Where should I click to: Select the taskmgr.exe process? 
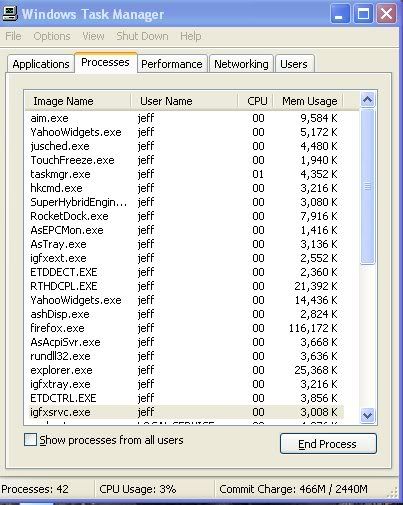tap(185, 174)
